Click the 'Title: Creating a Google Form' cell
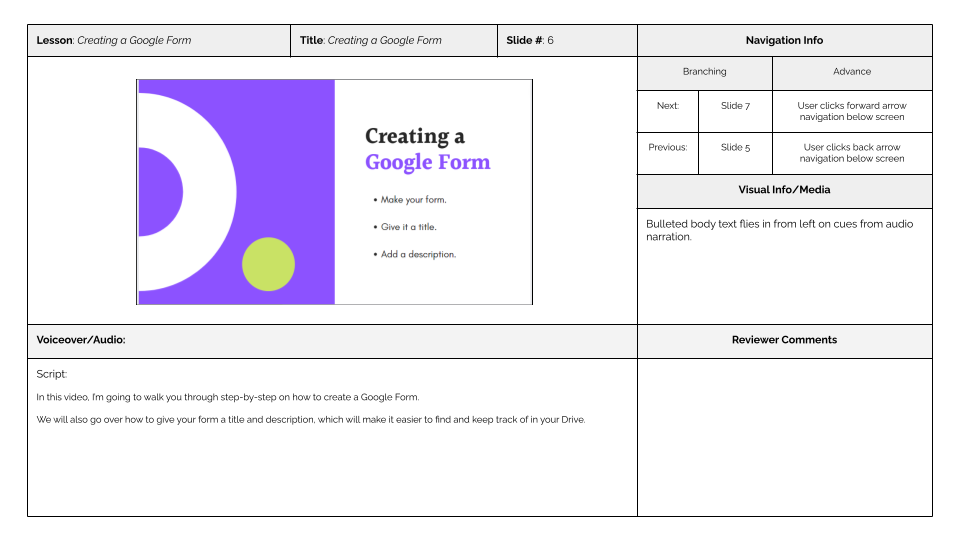Image resolution: width=960 pixels, height=540 pixels. pyautogui.click(x=394, y=40)
